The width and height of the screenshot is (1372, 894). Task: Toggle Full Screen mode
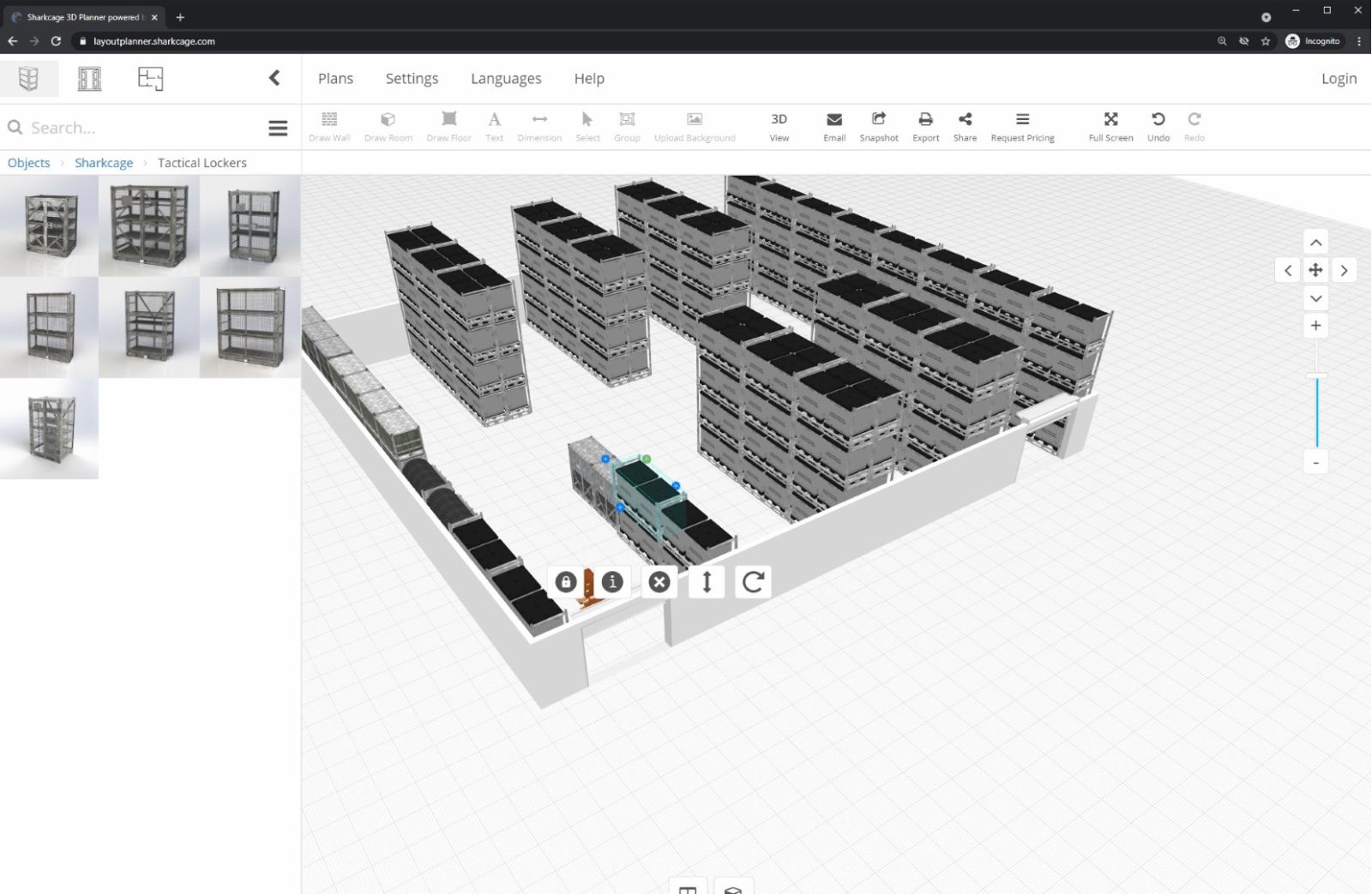[1110, 126]
